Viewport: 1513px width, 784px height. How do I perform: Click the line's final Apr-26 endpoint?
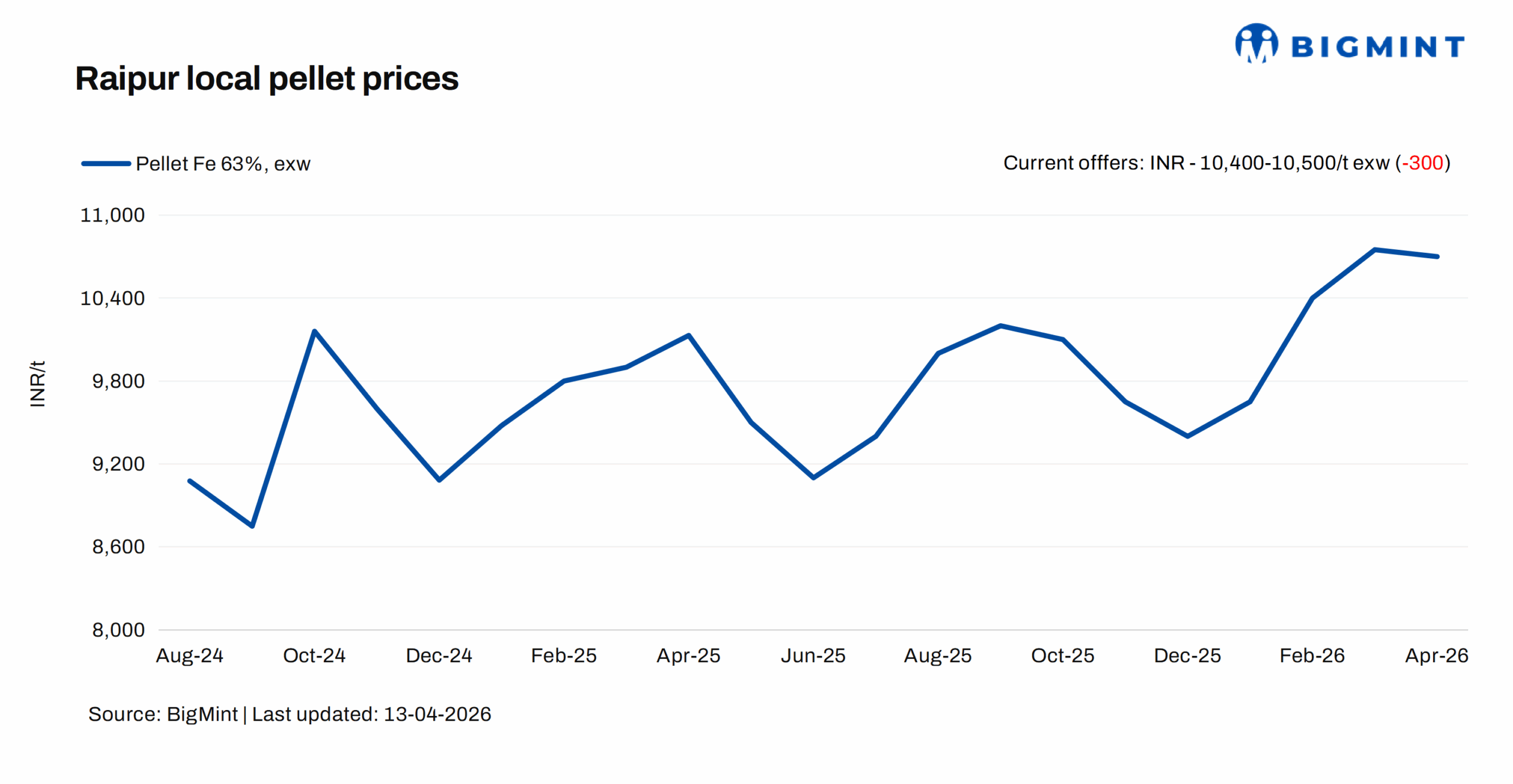1437,256
